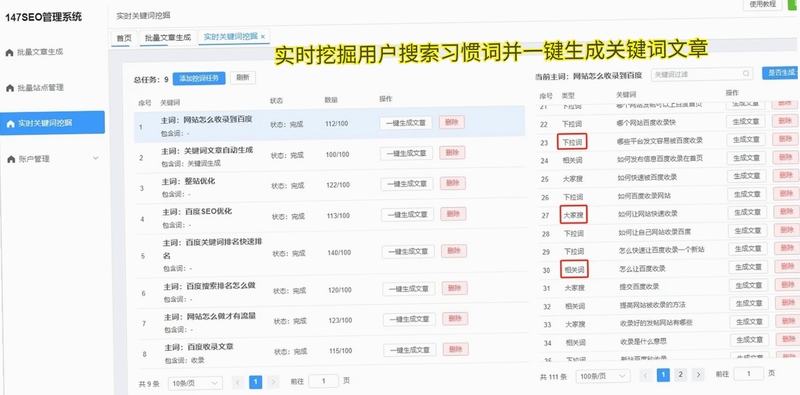The image size is (800, 395).
Task: Select keyword 怎么快速让百度收录一个新站
Action: [x=661, y=251]
